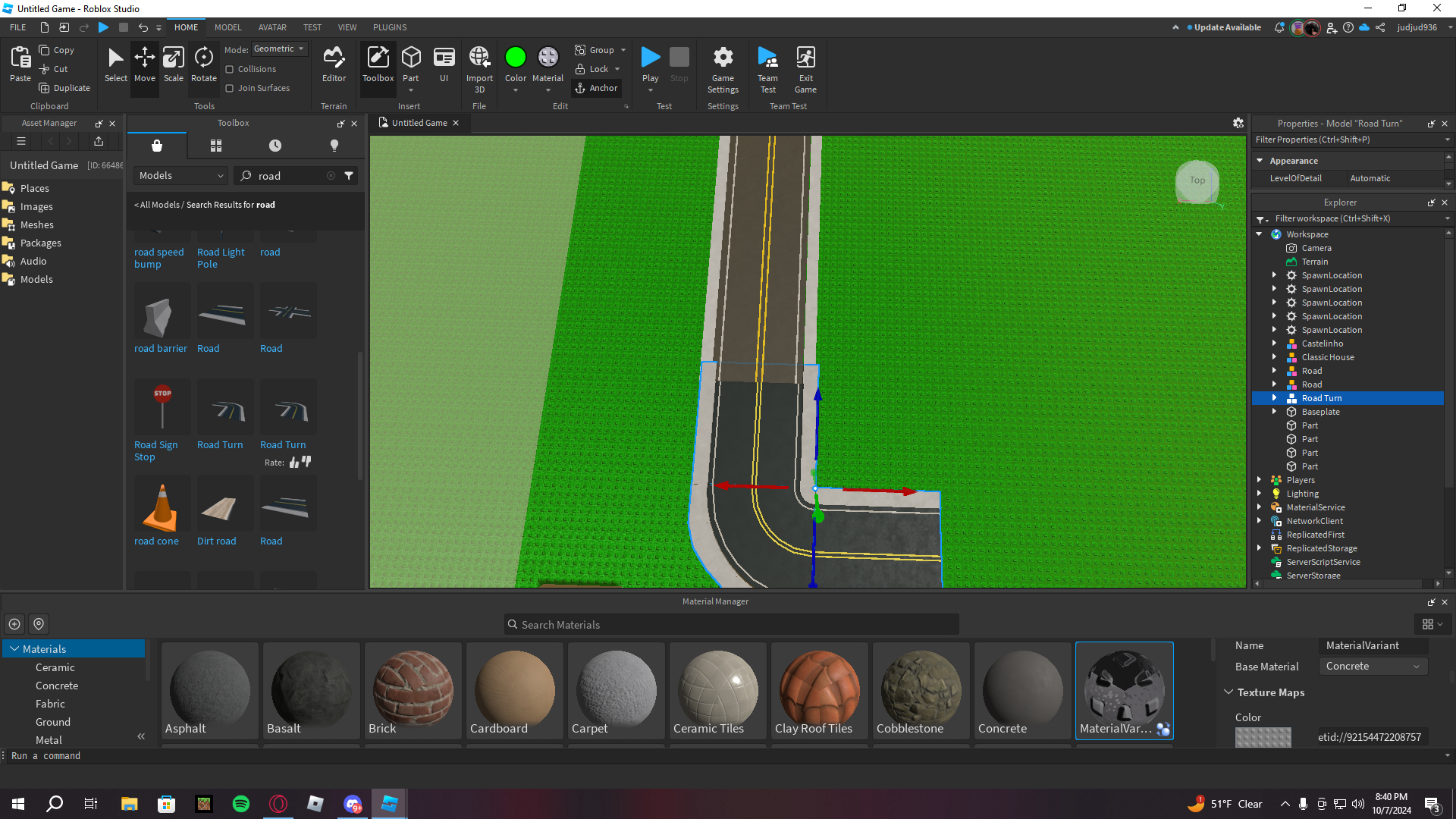
Task: Switch to the MODEL ribbon tab
Action: [227, 27]
